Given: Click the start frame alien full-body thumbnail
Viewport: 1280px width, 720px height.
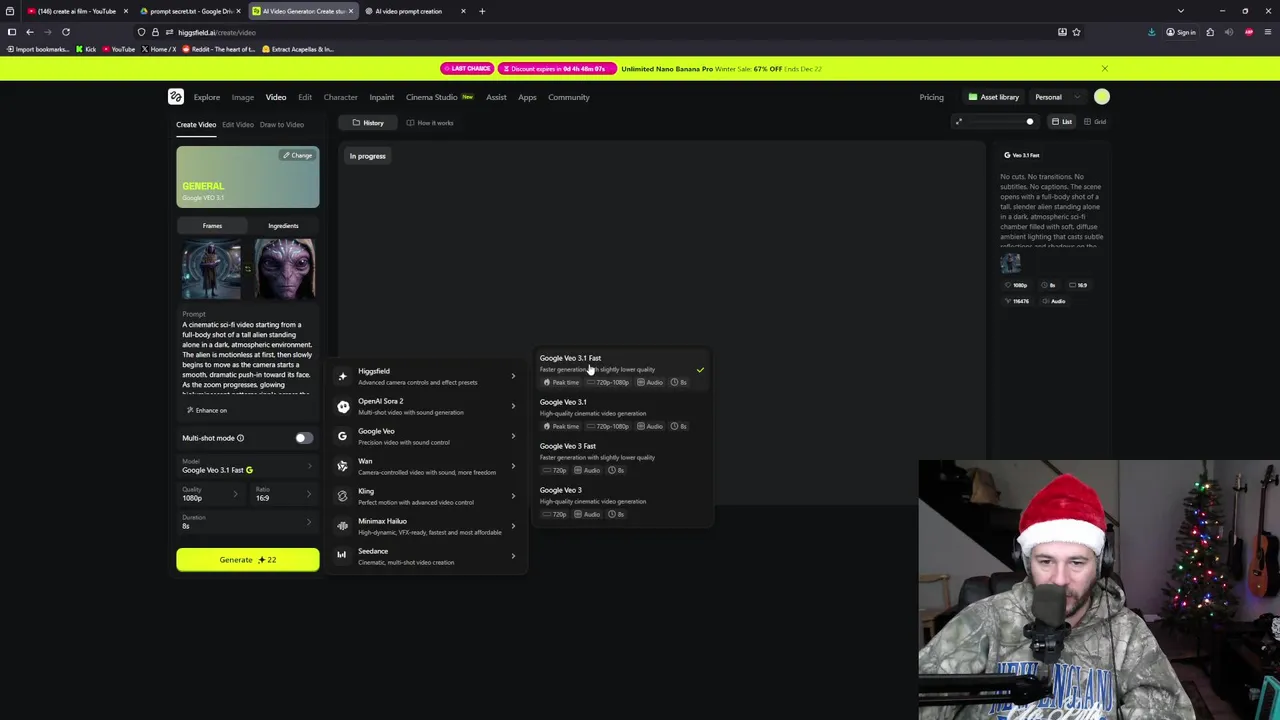Looking at the screenshot, I should click(x=211, y=268).
